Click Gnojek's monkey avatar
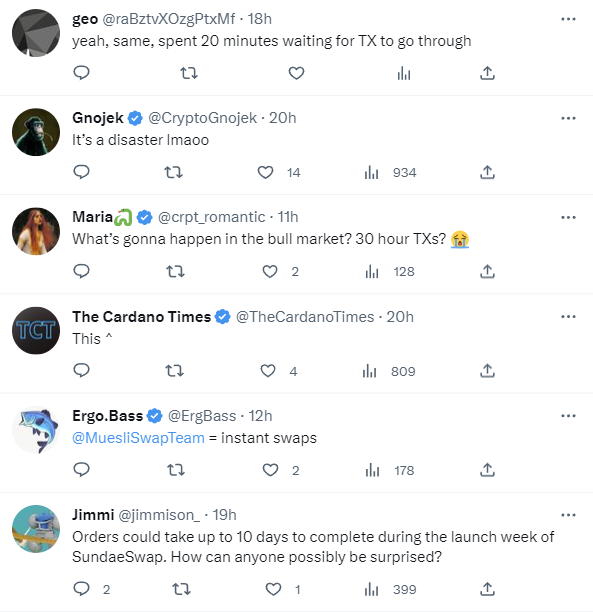The image size is (593, 612). tap(36, 132)
